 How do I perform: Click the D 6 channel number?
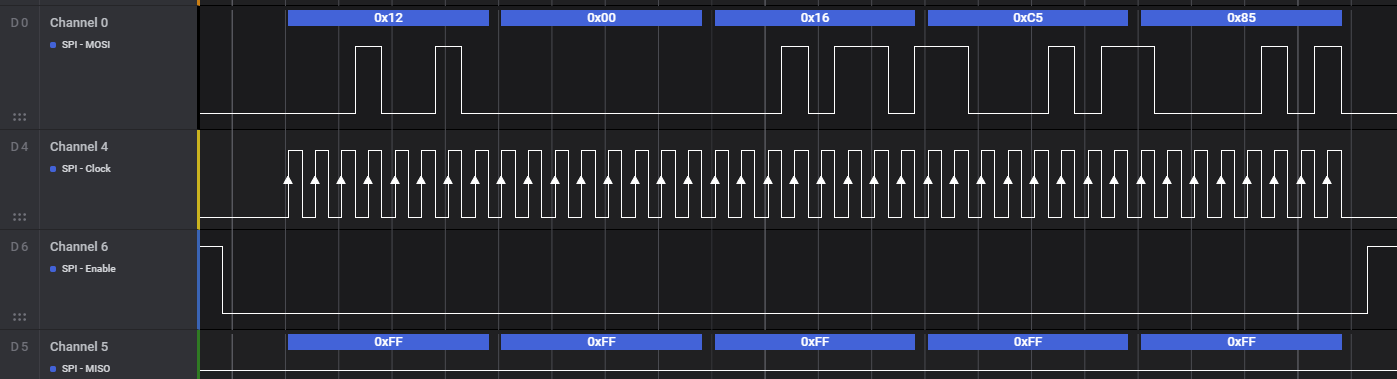(x=19, y=247)
